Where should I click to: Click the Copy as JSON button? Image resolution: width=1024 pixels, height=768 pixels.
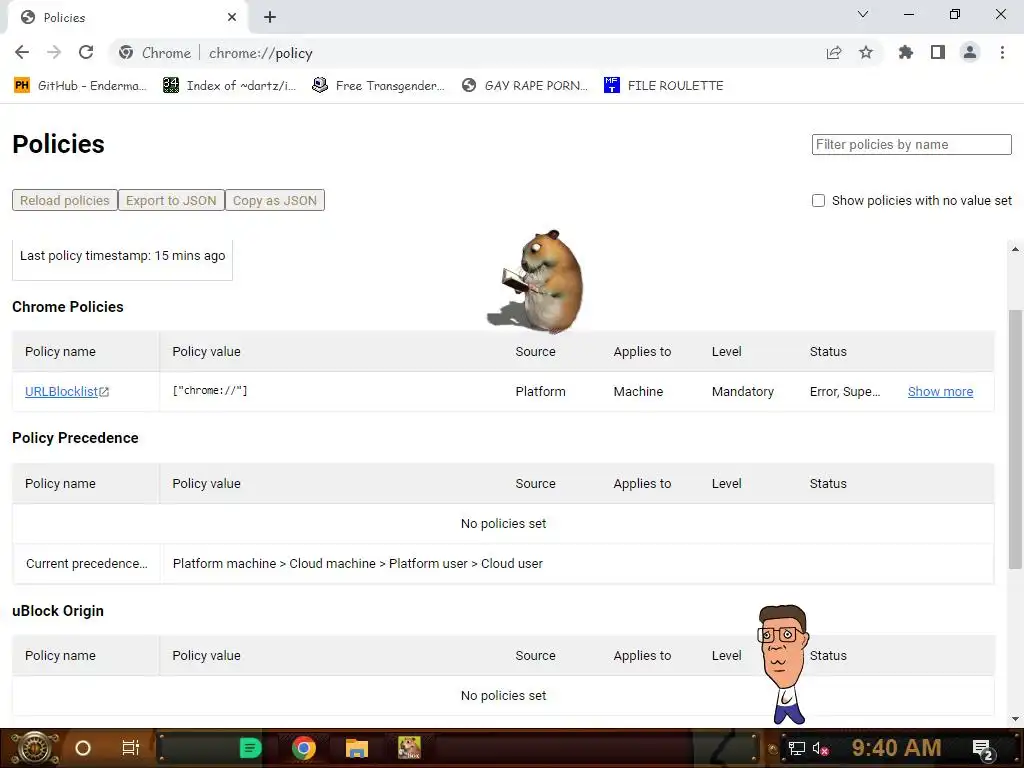click(275, 200)
